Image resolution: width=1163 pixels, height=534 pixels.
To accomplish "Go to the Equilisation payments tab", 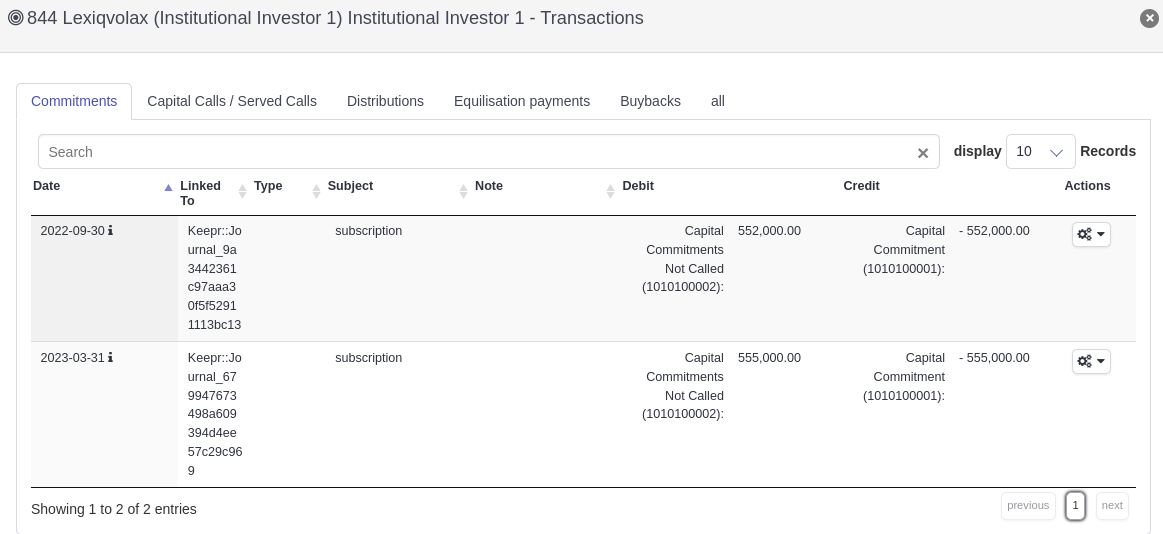I will [522, 101].
